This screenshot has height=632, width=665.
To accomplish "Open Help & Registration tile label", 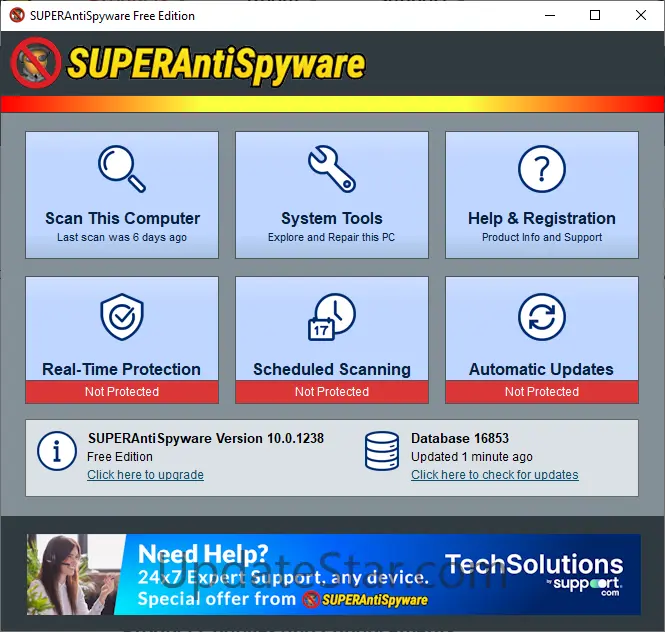I will [542, 218].
